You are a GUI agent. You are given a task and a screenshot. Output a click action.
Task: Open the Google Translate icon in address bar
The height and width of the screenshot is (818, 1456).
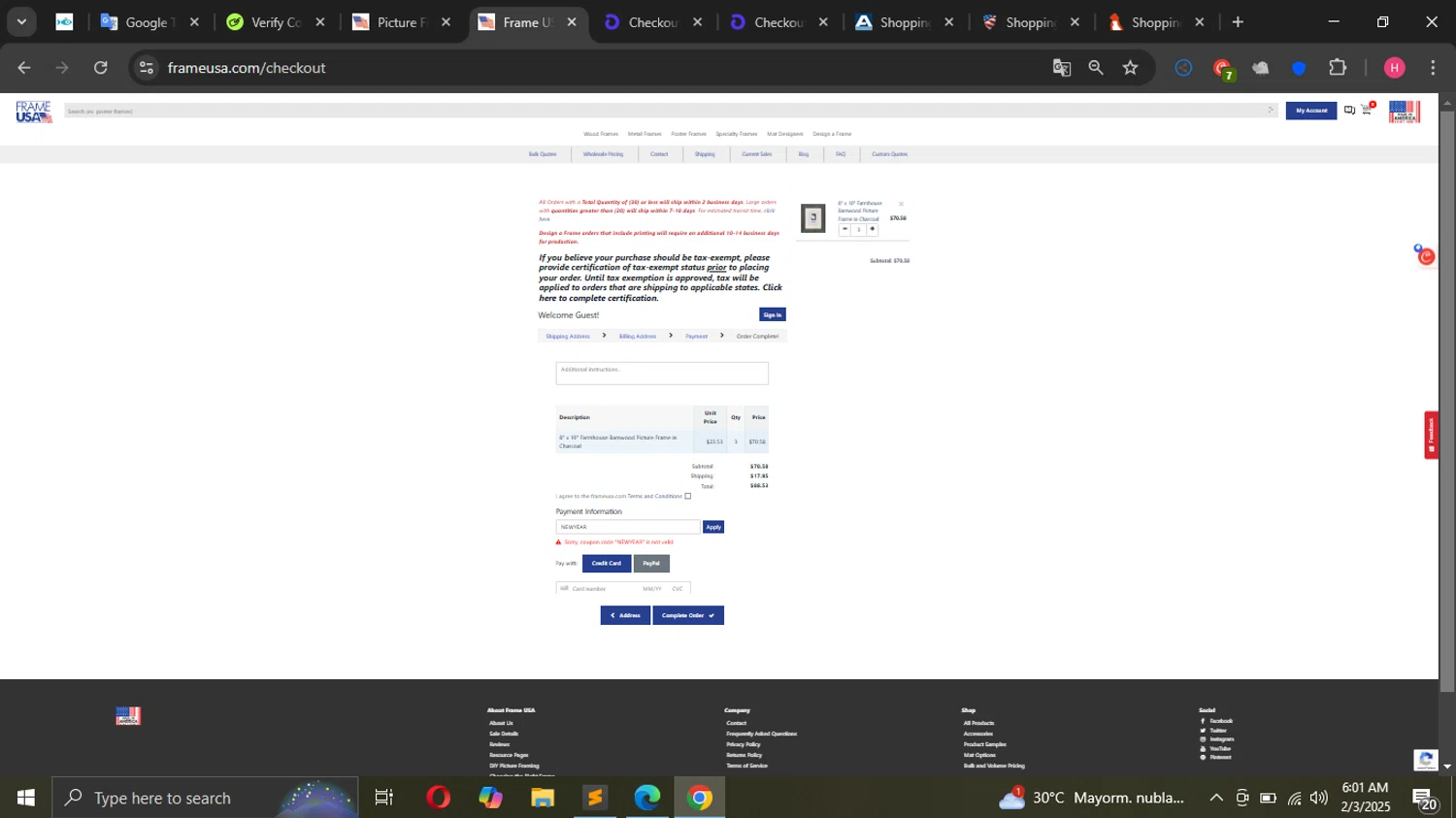[1062, 68]
